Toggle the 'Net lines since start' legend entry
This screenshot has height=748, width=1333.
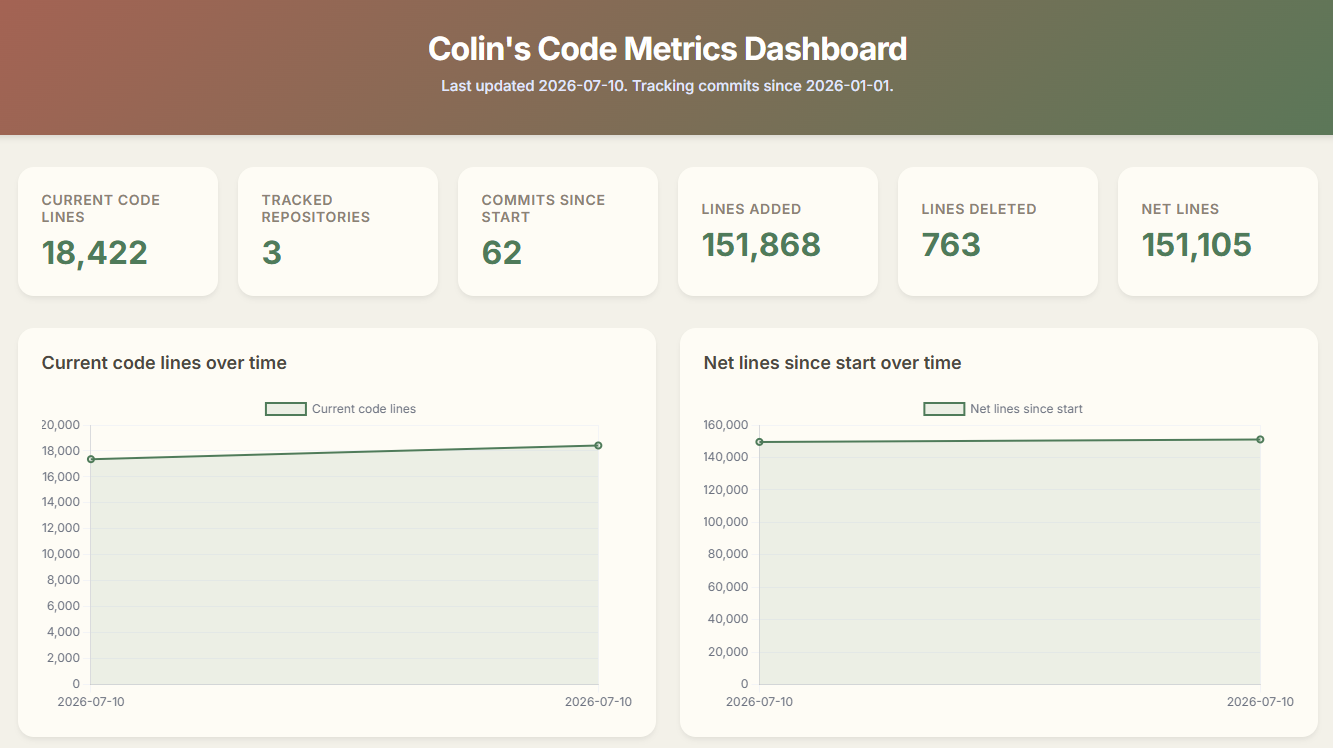click(x=1003, y=409)
